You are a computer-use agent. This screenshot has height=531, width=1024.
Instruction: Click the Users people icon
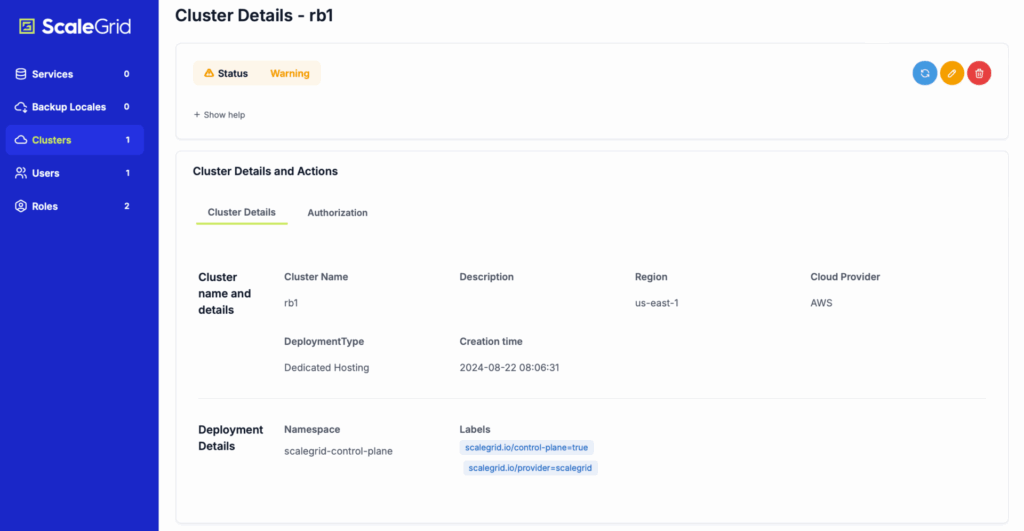coord(21,173)
